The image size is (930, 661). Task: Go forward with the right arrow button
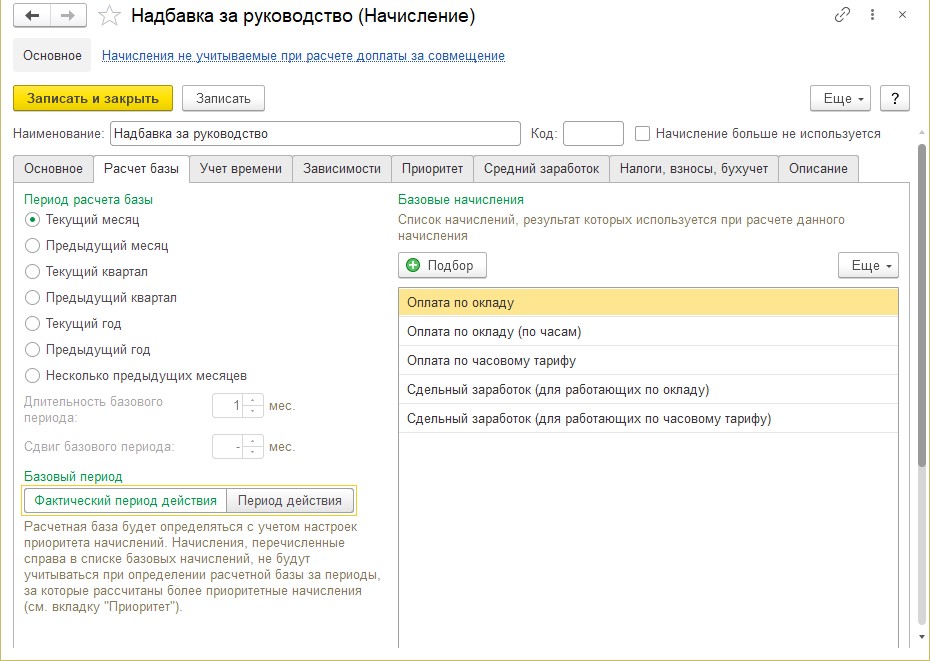tap(68, 15)
